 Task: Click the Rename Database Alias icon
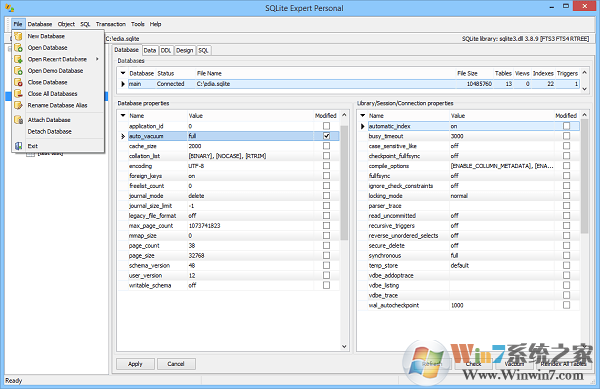coord(18,105)
